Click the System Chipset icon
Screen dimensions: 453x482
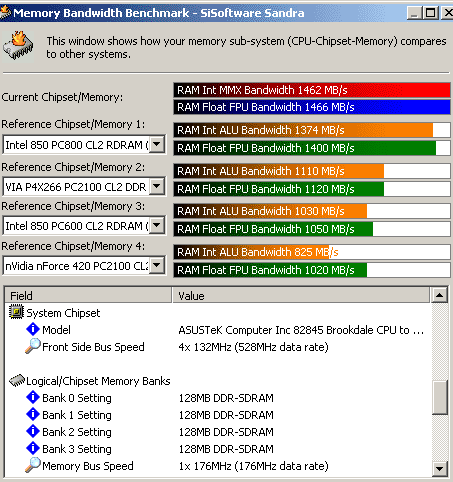point(16,312)
